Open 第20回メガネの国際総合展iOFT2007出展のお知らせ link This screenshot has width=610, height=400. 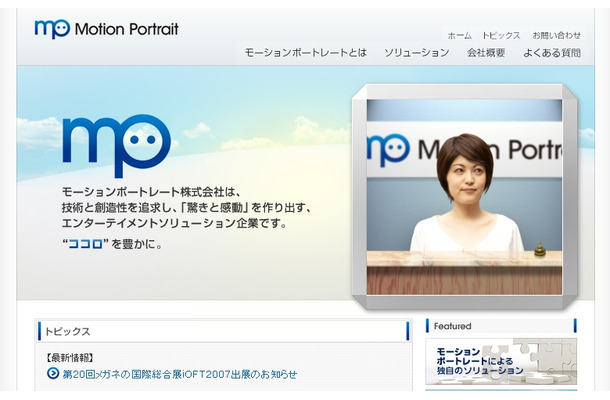(180, 374)
